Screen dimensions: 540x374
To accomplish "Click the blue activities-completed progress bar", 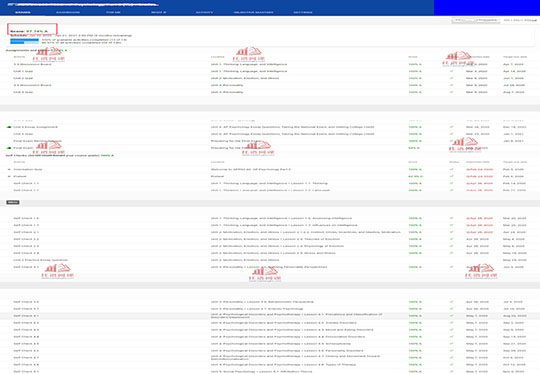I will coord(24,40).
